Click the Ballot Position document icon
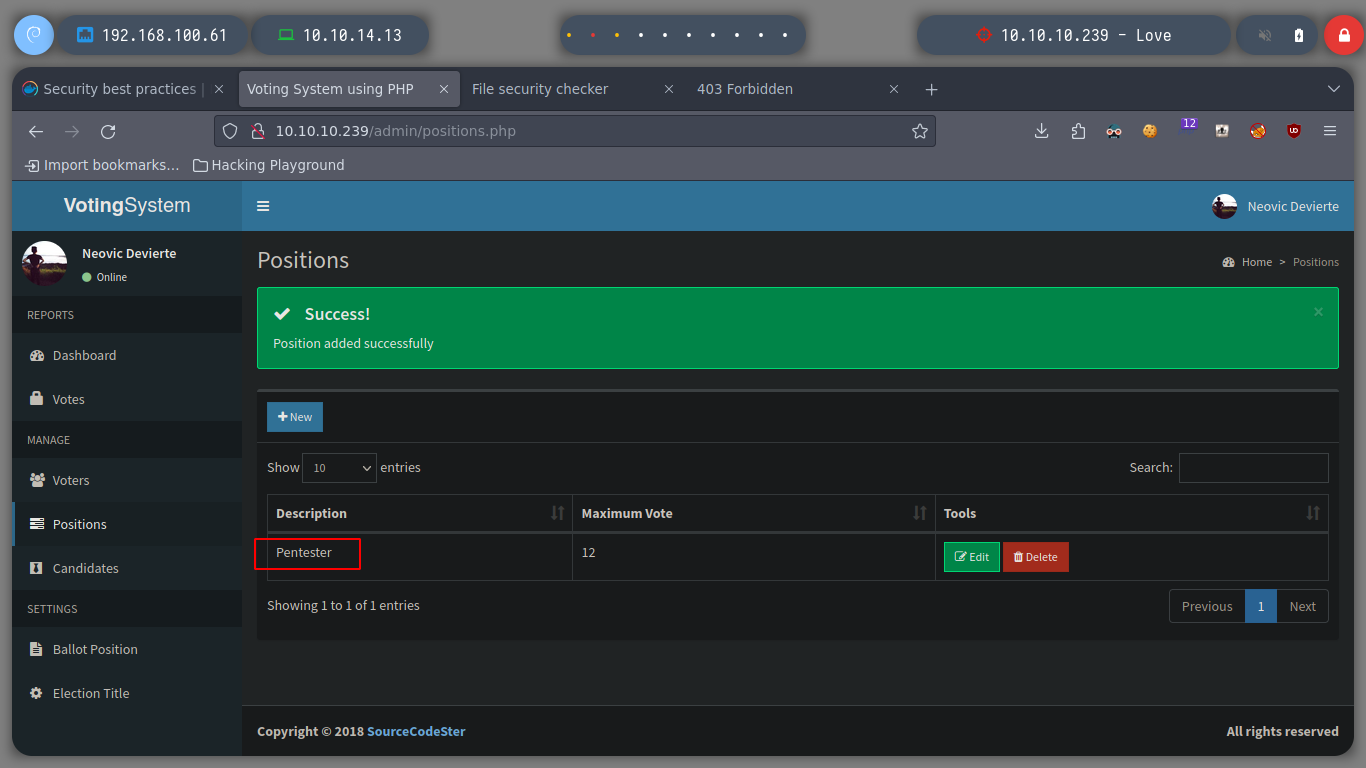This screenshot has height=768, width=1366. [x=37, y=649]
